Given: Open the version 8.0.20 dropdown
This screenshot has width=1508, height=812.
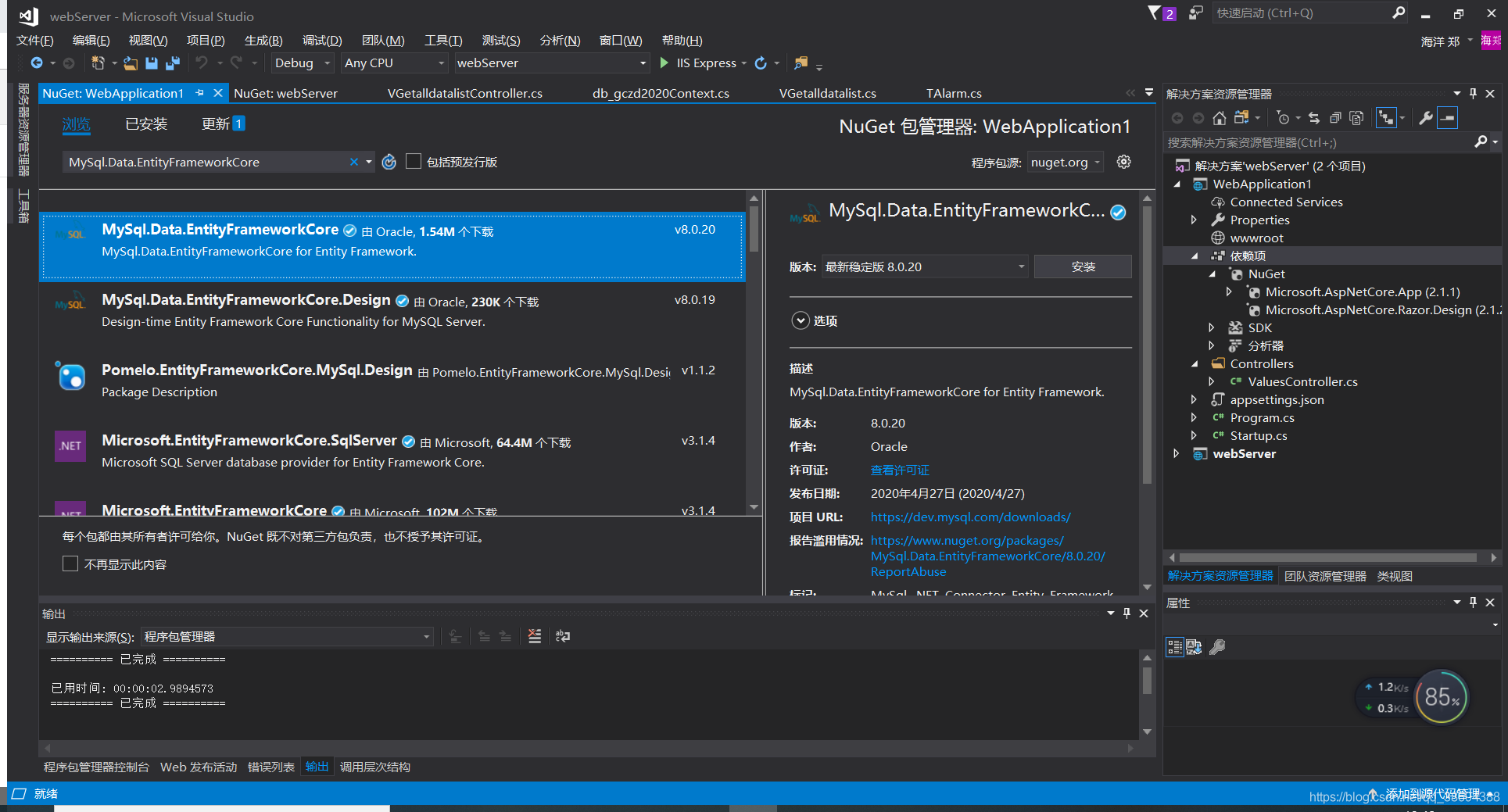Looking at the screenshot, I should [924, 266].
